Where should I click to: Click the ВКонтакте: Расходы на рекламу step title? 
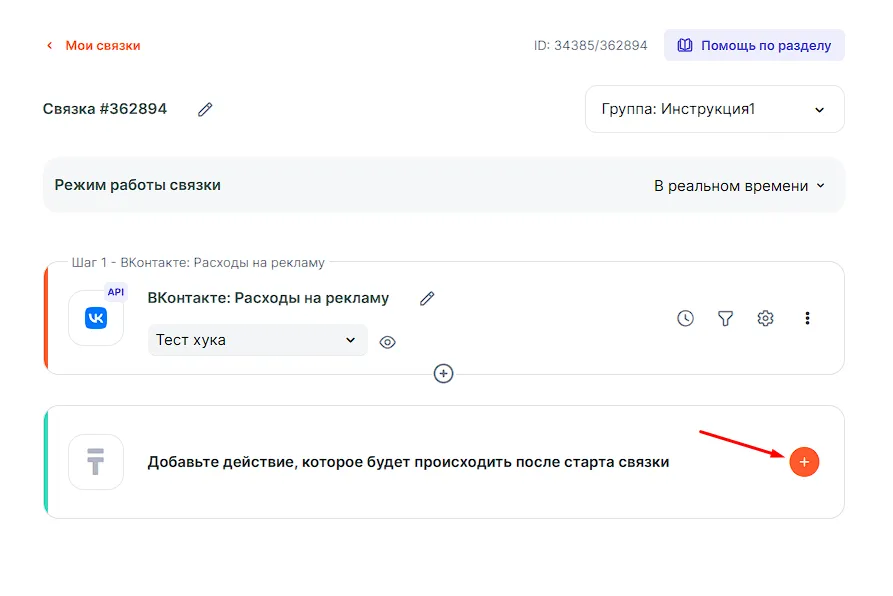(268, 298)
